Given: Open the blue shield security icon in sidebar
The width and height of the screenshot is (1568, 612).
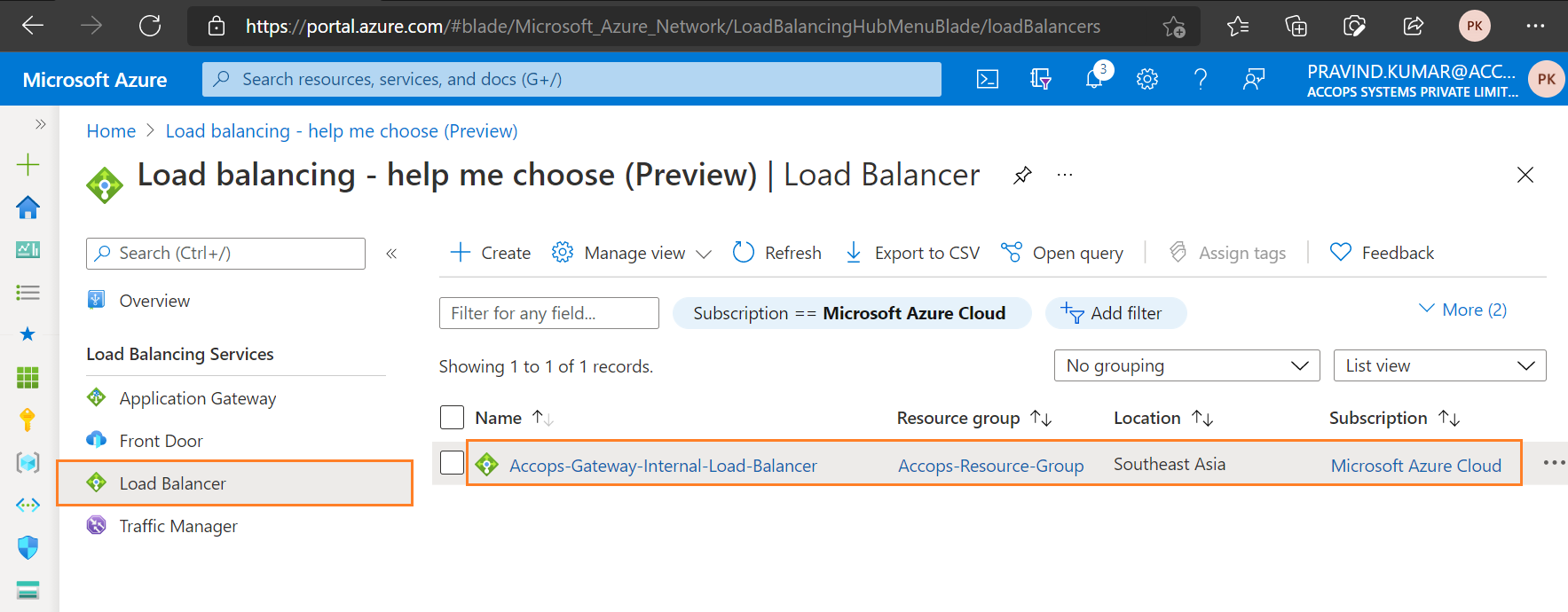Looking at the screenshot, I should tap(28, 547).
